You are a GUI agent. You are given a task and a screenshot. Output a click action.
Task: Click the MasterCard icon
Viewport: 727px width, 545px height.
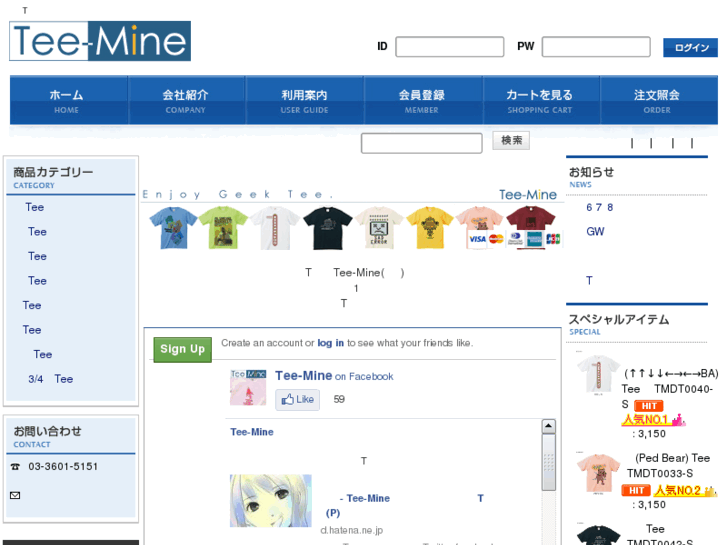tap(496, 239)
